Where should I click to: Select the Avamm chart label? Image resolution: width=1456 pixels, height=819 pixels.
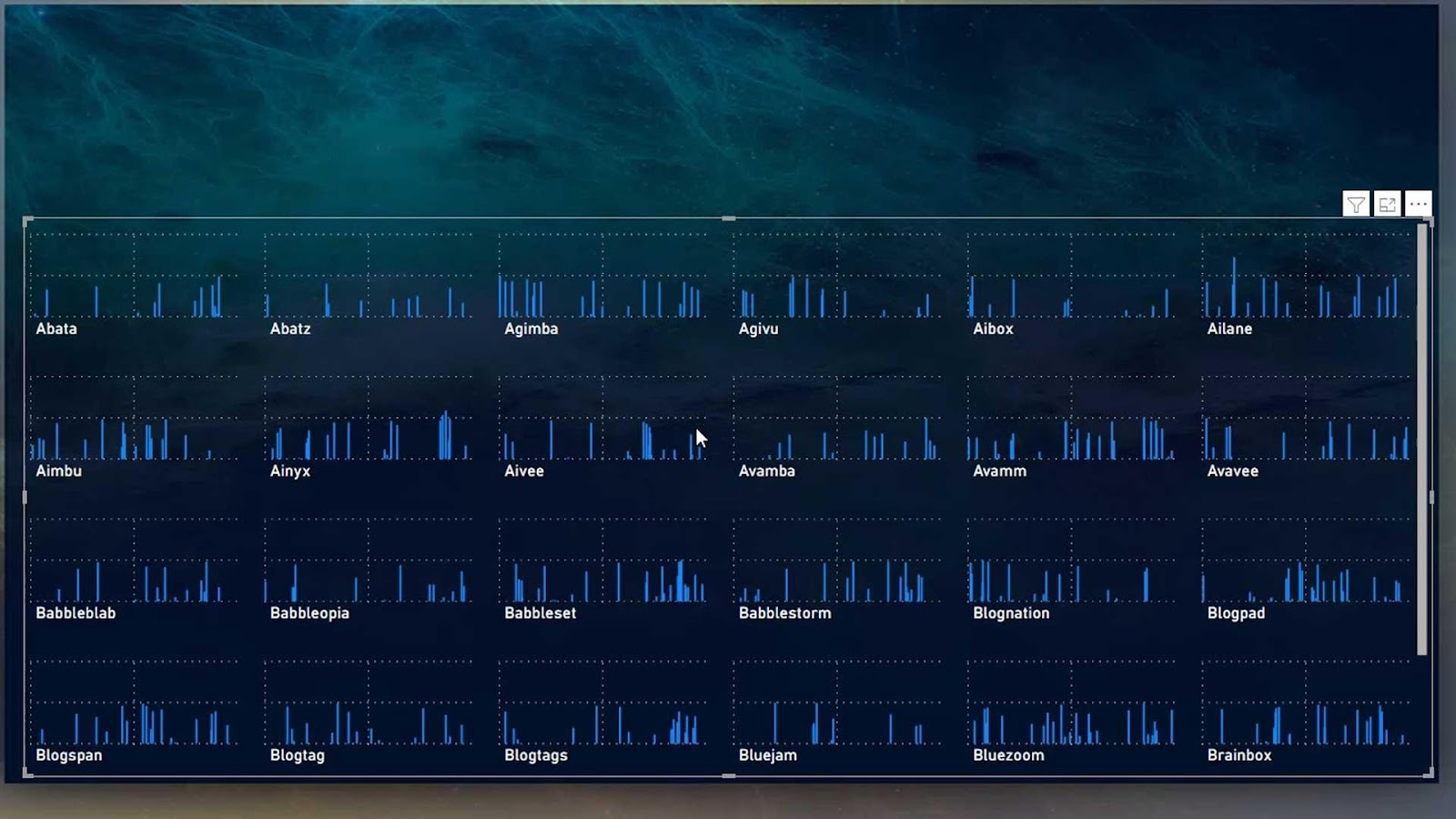999,470
